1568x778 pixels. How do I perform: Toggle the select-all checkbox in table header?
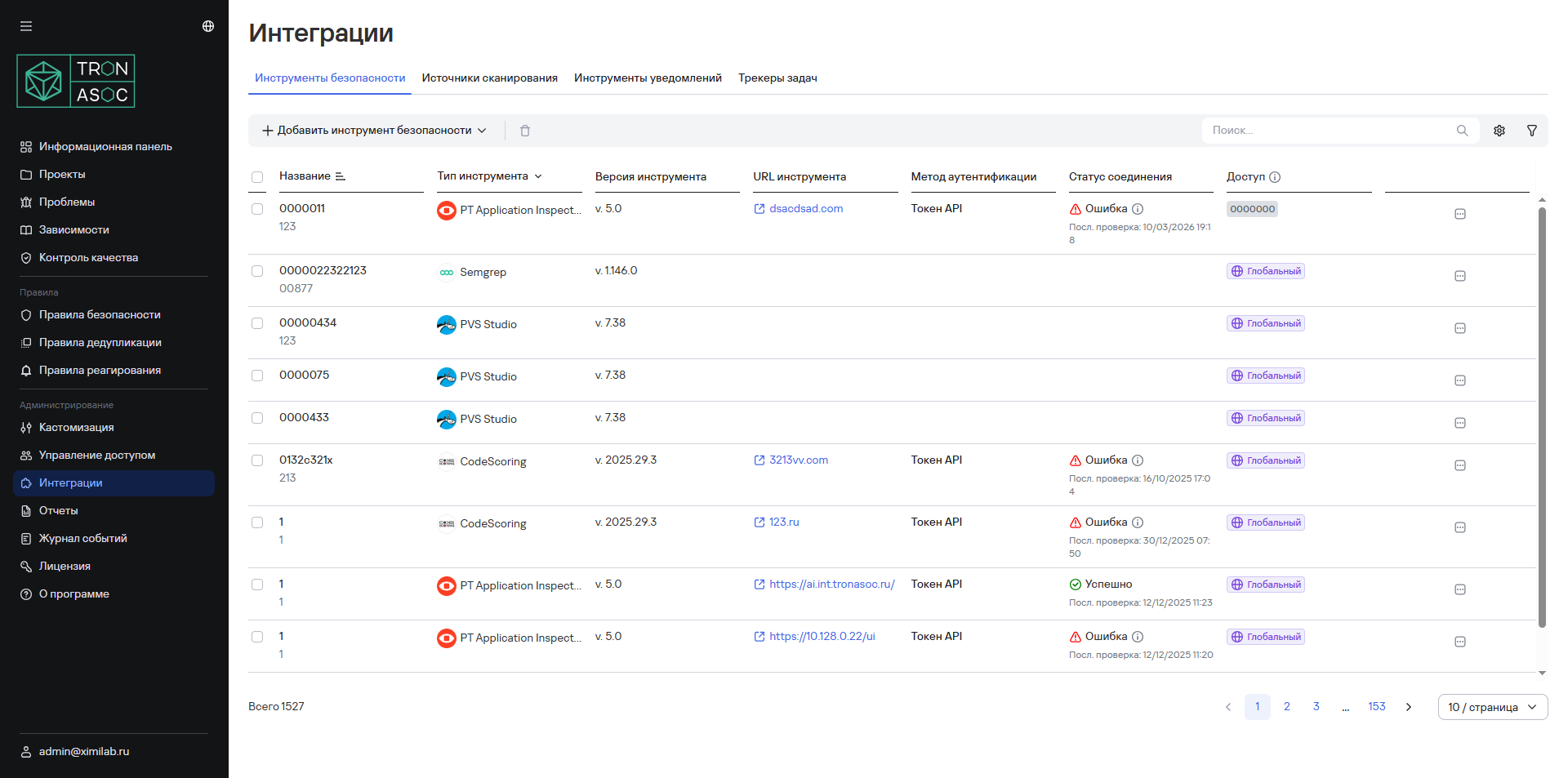click(257, 177)
